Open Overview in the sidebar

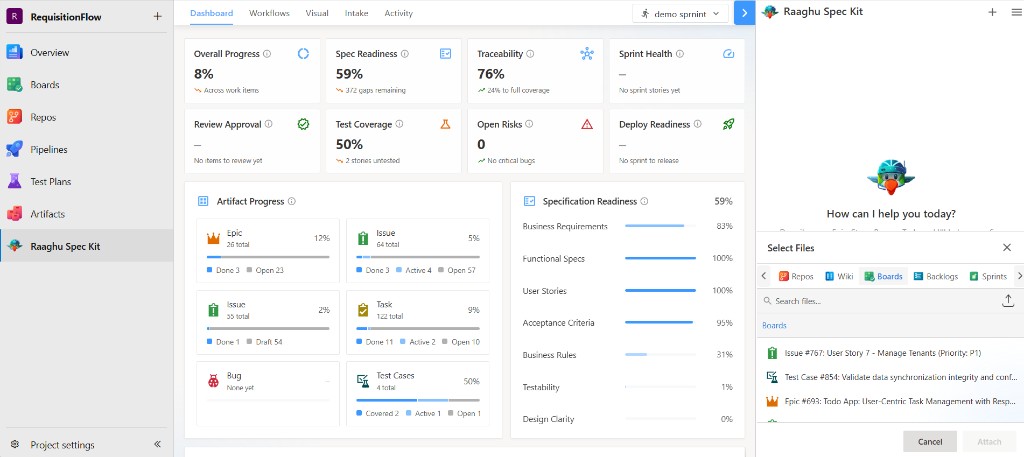(x=86, y=53)
